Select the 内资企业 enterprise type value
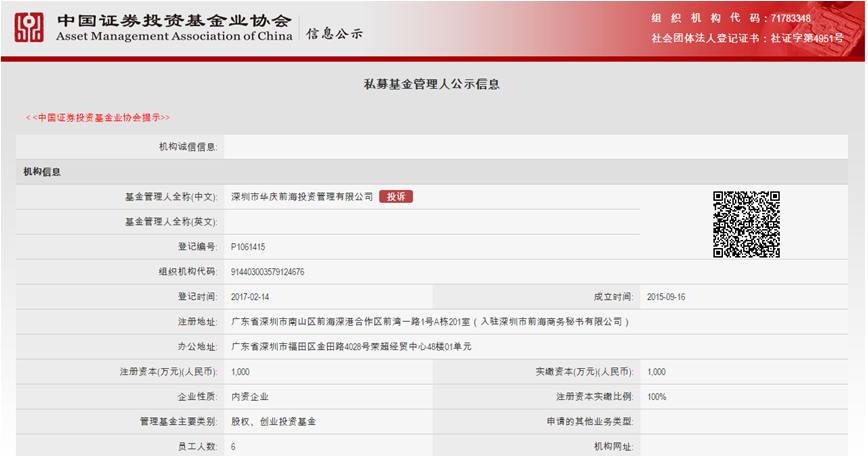Image resolution: width=868 pixels, height=457 pixels. [250, 397]
